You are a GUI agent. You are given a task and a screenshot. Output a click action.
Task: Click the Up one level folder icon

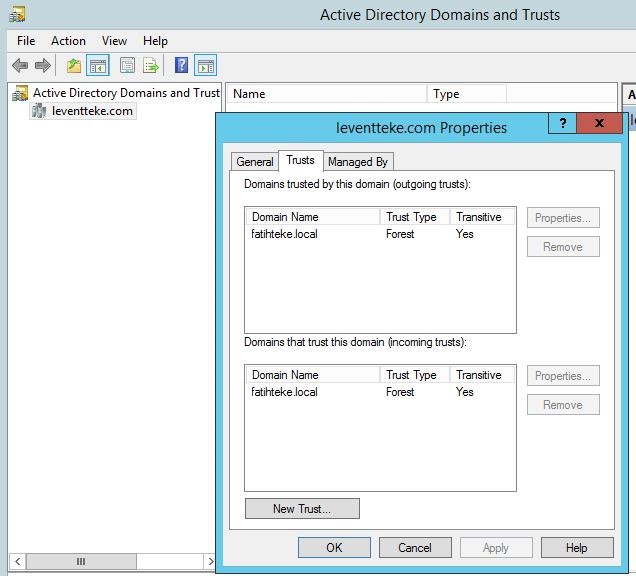[x=74, y=65]
